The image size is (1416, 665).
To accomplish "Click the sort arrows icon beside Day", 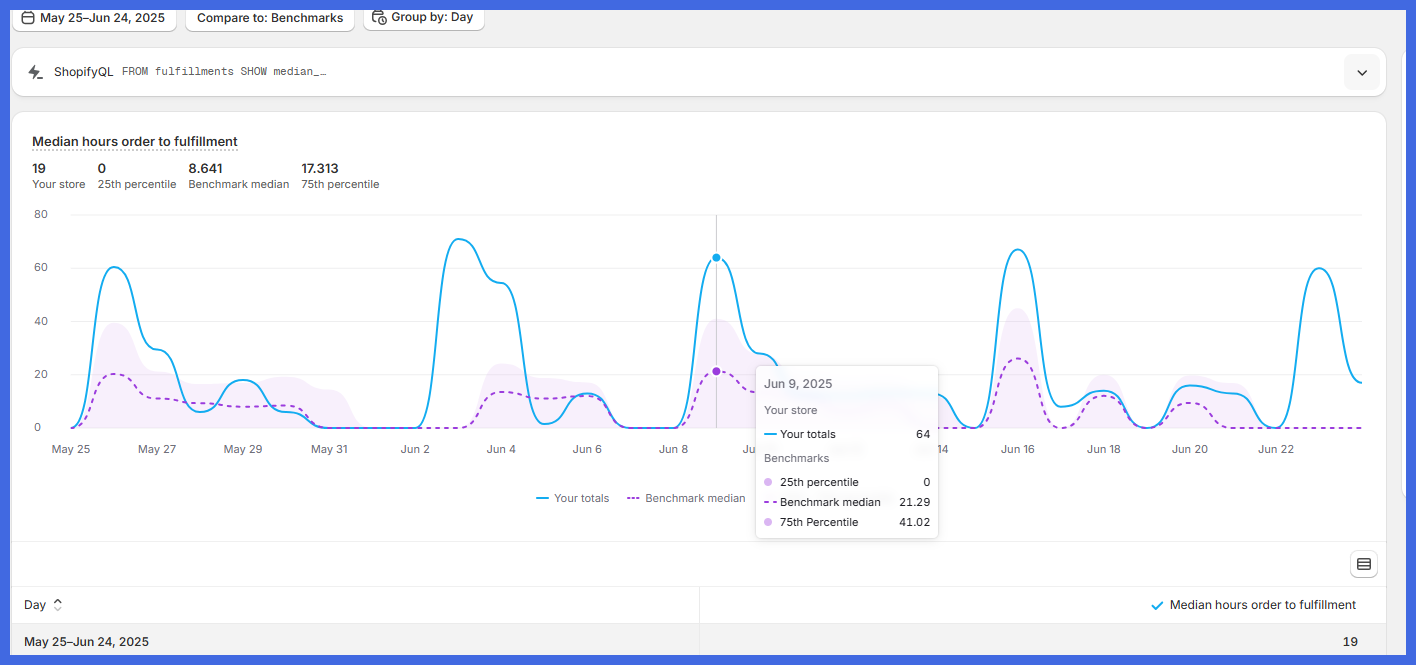I will [x=58, y=605].
